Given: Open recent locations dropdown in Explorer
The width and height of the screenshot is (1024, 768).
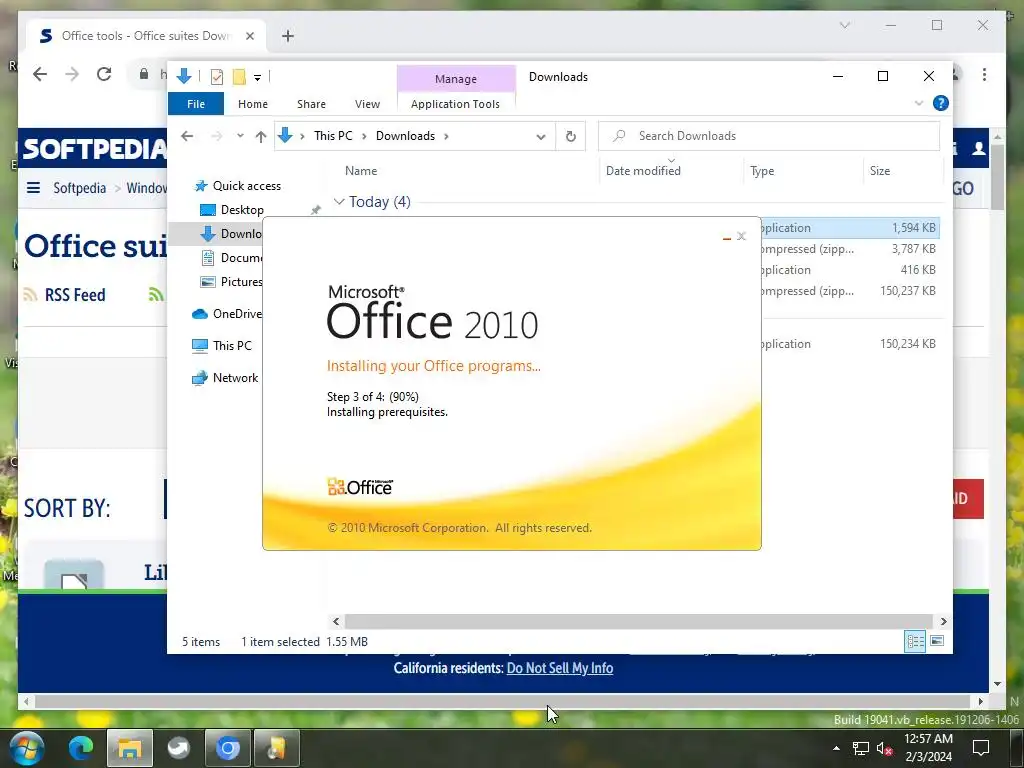Looking at the screenshot, I should pos(240,136).
